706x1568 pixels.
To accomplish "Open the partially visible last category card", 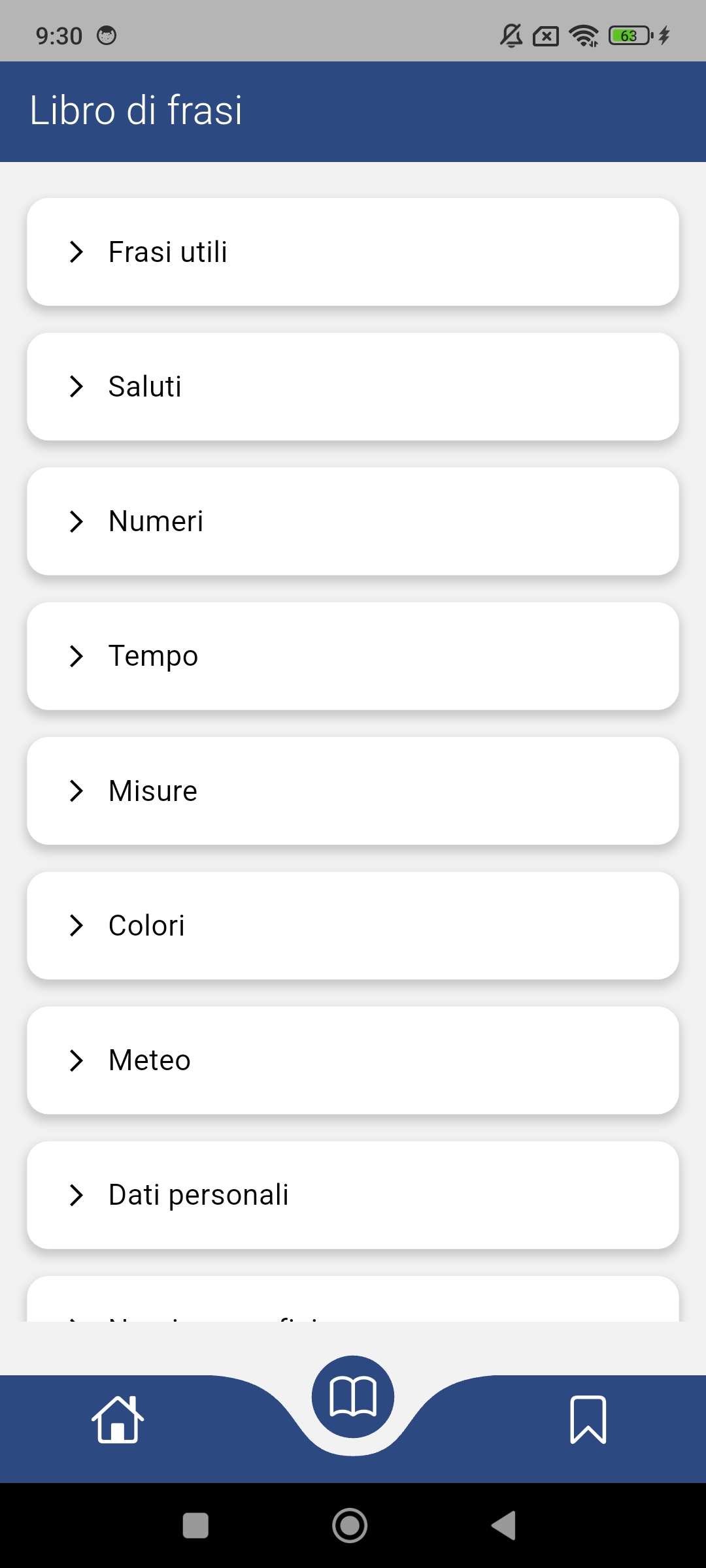I will coord(353,1301).
